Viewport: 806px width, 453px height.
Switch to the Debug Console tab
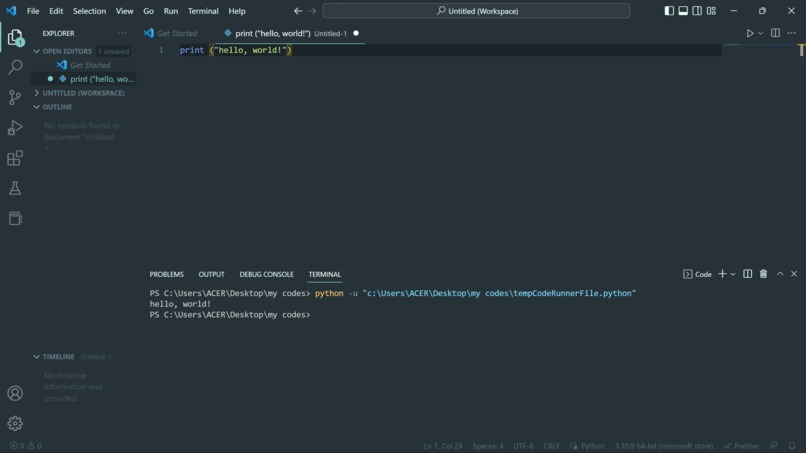click(x=266, y=275)
